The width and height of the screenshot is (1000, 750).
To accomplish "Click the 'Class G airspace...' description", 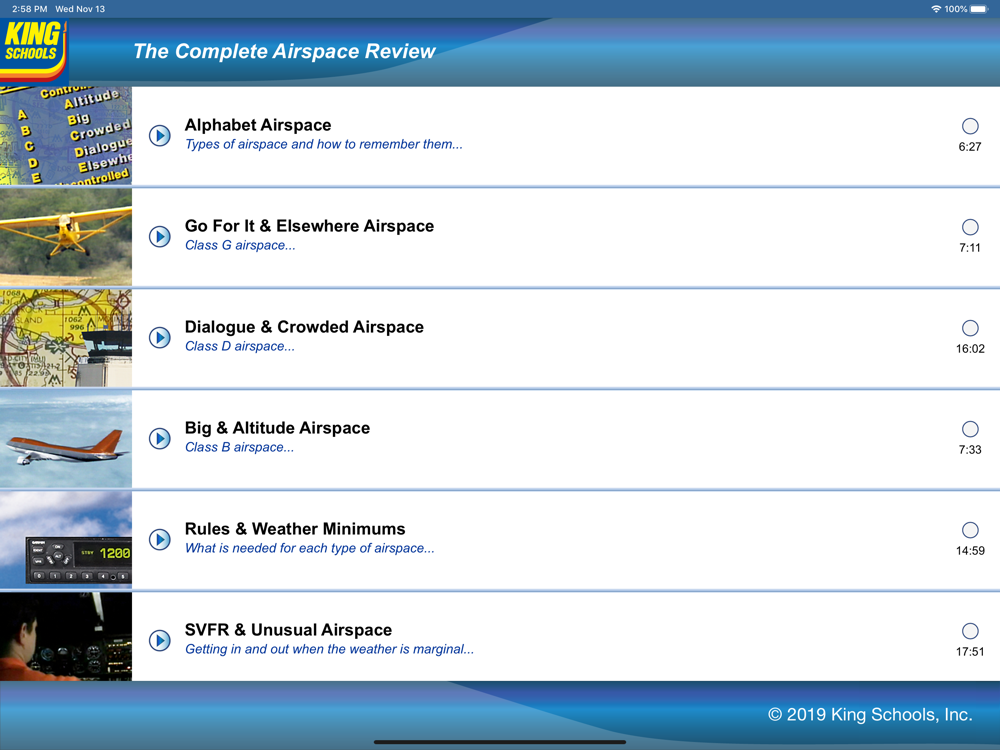I will click(x=240, y=245).
